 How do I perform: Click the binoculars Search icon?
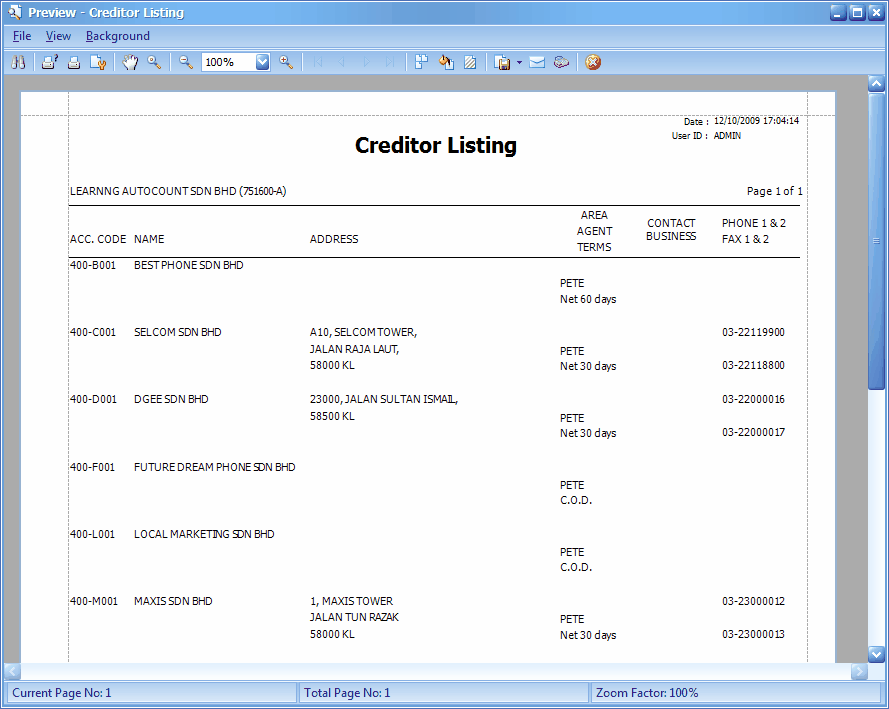18,62
